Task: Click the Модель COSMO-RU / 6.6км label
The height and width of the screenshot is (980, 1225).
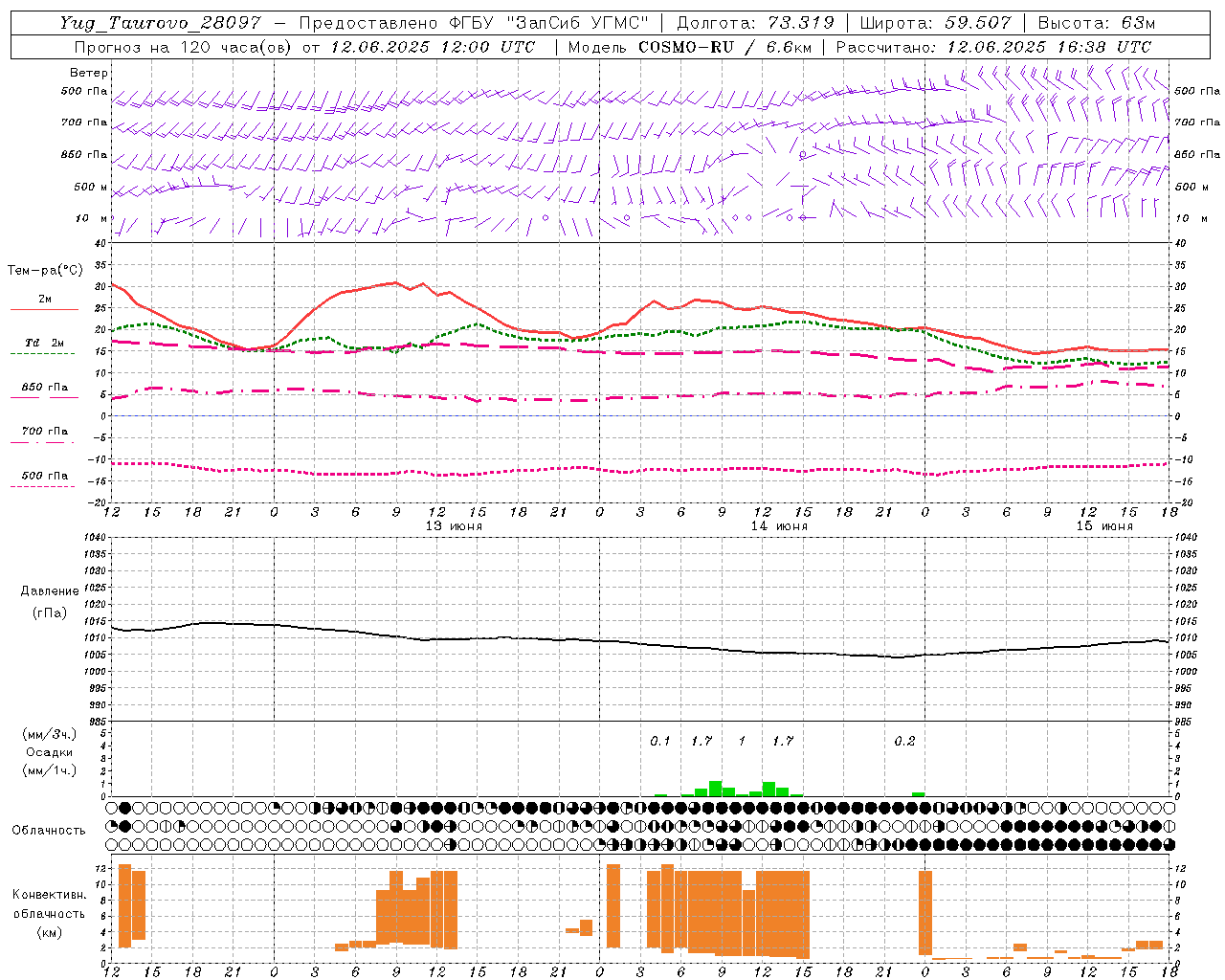Action: click(x=689, y=47)
